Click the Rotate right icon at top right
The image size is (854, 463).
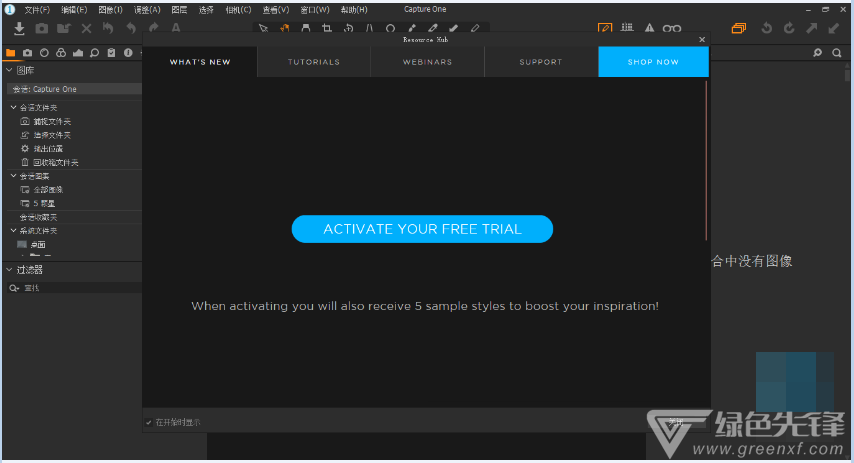pyautogui.click(x=789, y=28)
